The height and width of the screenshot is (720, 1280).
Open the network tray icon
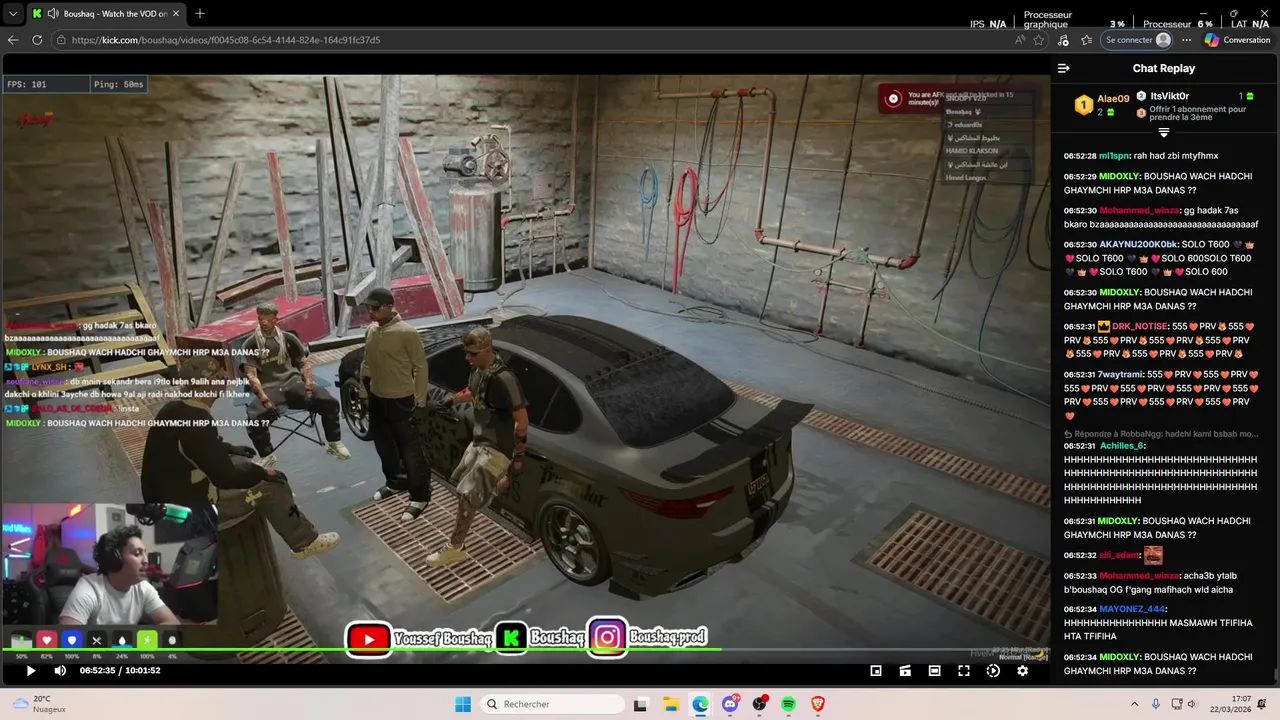coord(1177,704)
